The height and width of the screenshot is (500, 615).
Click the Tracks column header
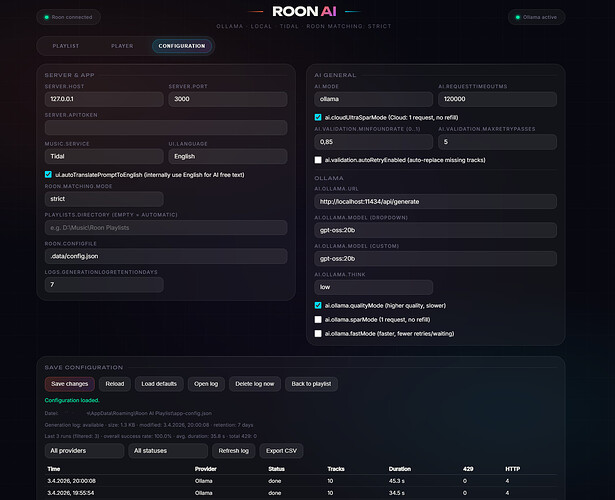coord(336,469)
